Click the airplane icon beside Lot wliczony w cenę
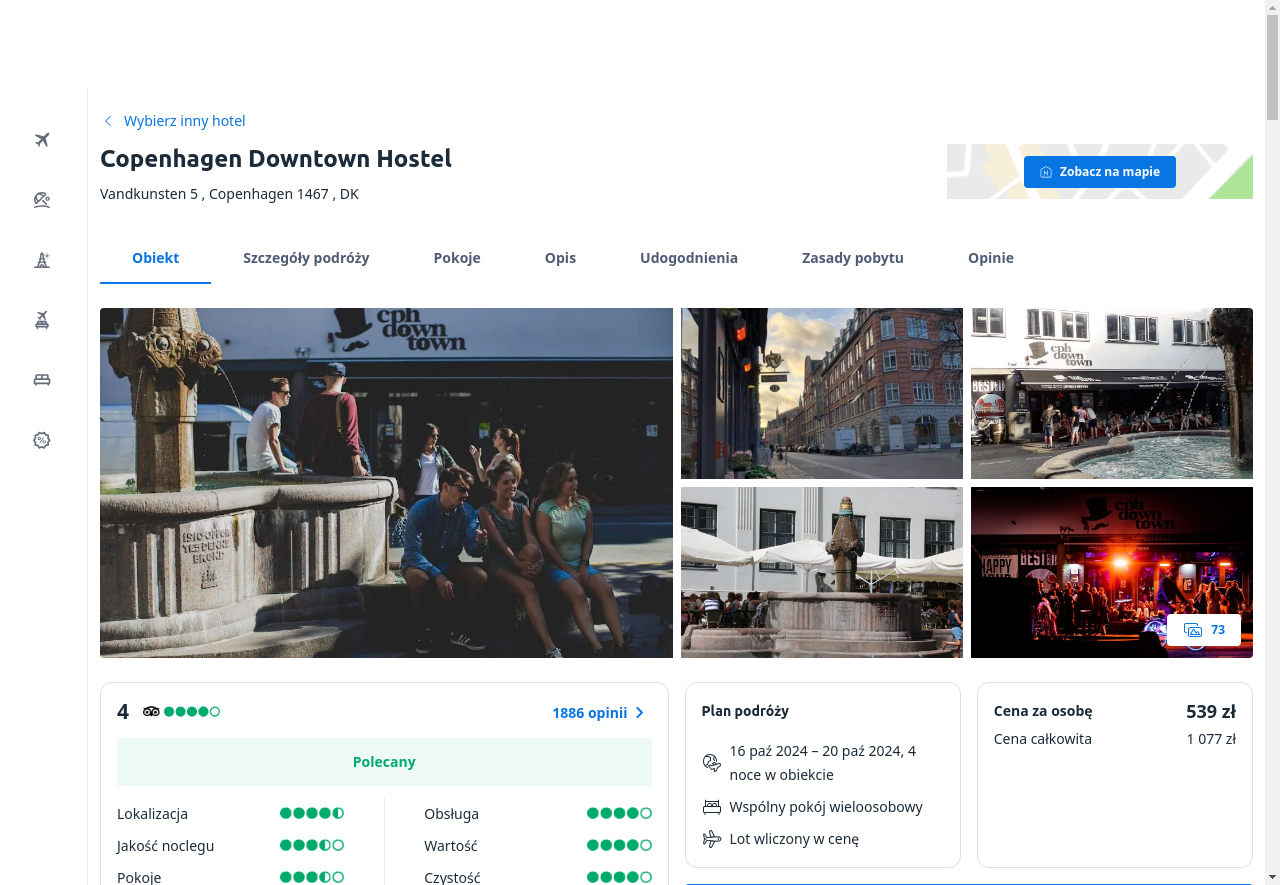The image size is (1280, 885). pos(712,839)
